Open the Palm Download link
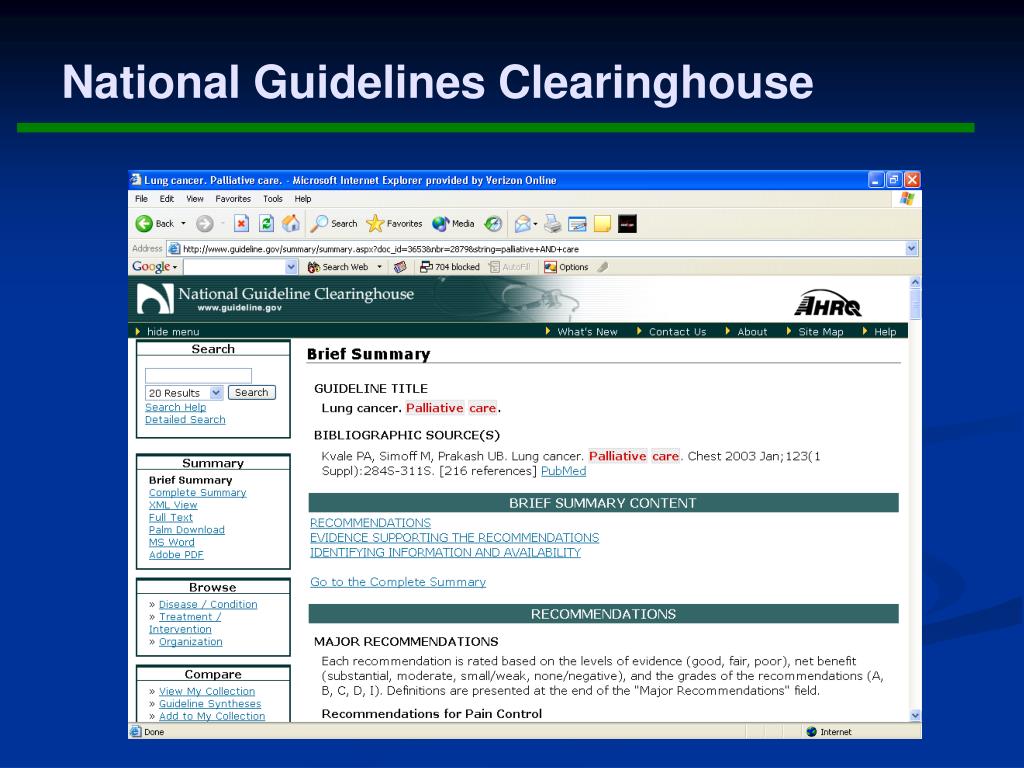The height and width of the screenshot is (768, 1024). (186, 530)
